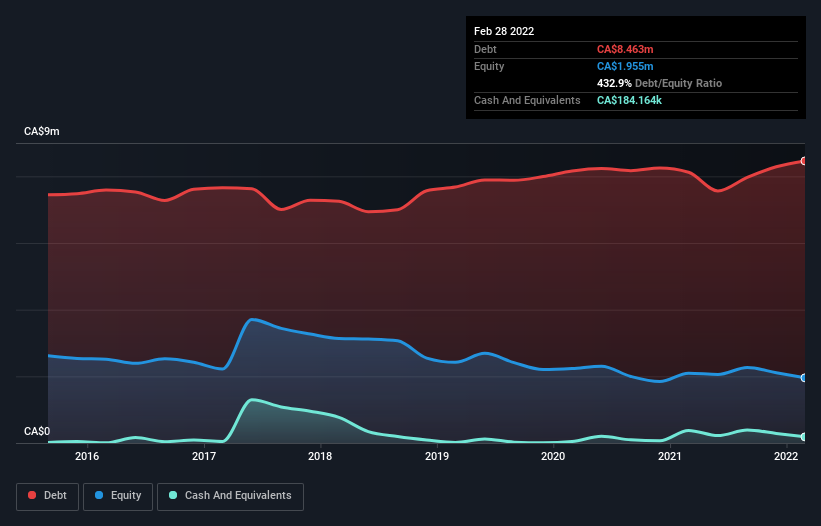Toggle the Debt legend button
Image resolution: width=821 pixels, height=526 pixels.
click(x=48, y=496)
